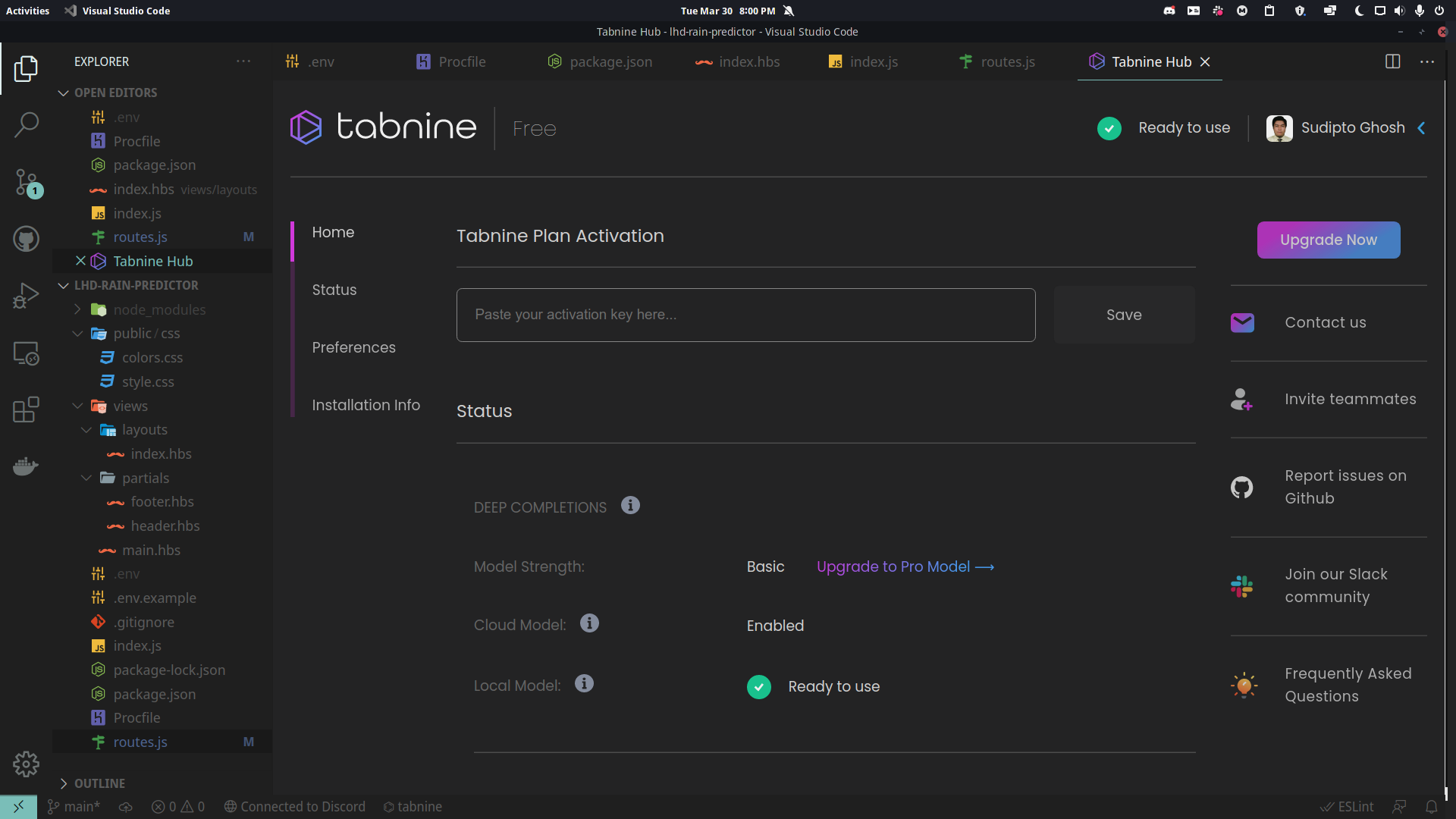Collapse the Open Editors section
The height and width of the screenshot is (819, 1456).
click(x=64, y=93)
